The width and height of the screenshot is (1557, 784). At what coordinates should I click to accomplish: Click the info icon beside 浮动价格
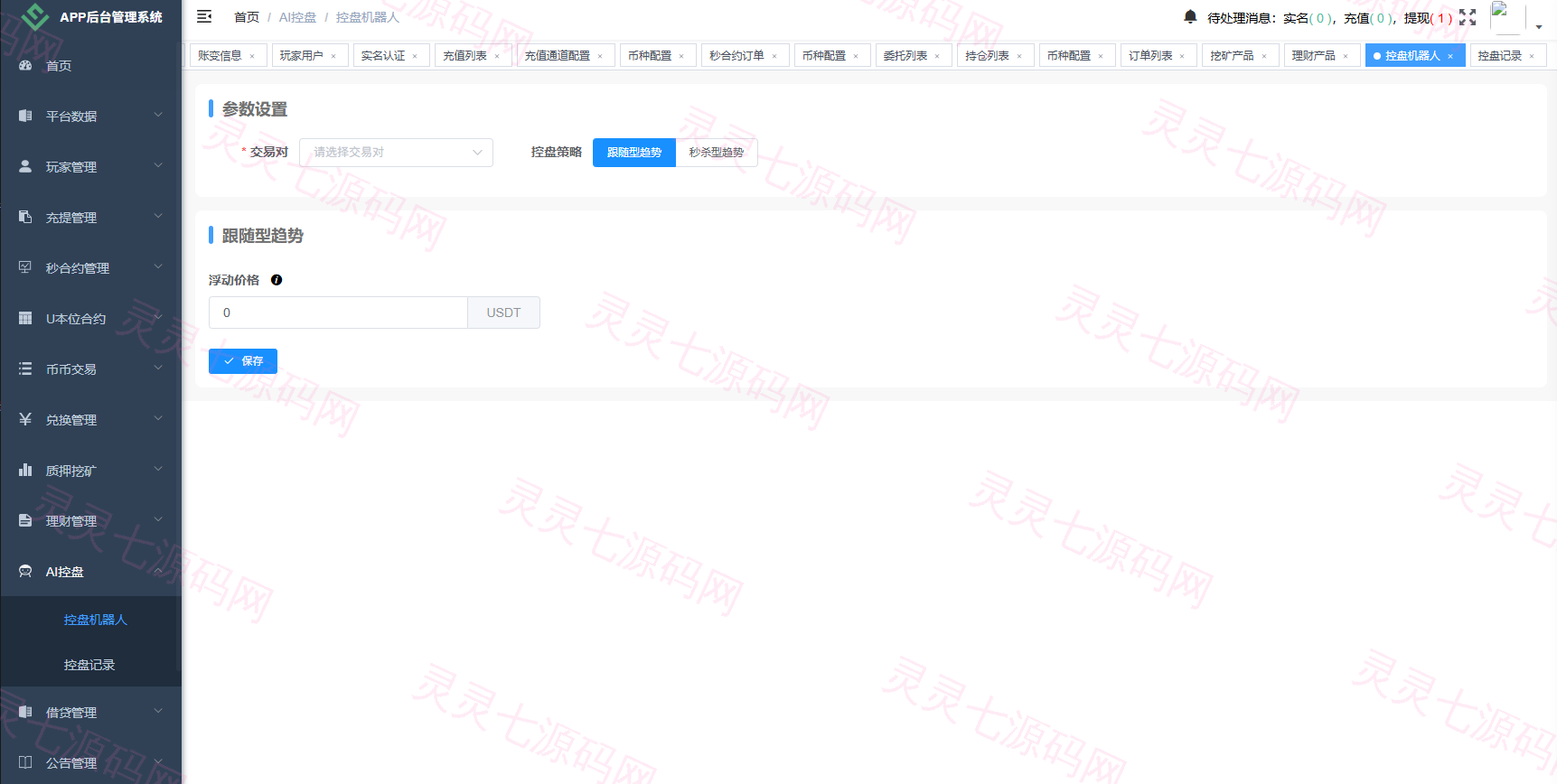(277, 280)
